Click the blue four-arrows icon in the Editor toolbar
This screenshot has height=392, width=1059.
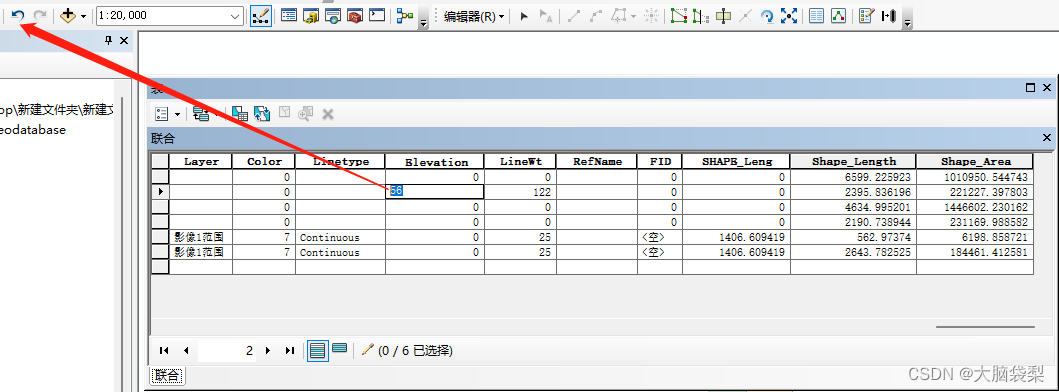pos(788,16)
